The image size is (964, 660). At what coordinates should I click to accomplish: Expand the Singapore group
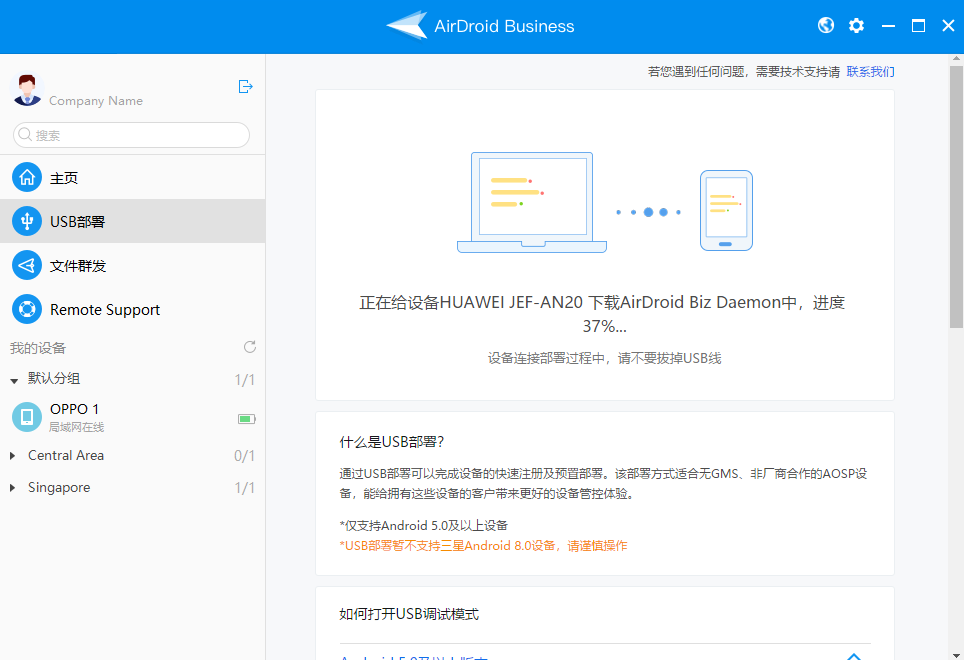12,488
